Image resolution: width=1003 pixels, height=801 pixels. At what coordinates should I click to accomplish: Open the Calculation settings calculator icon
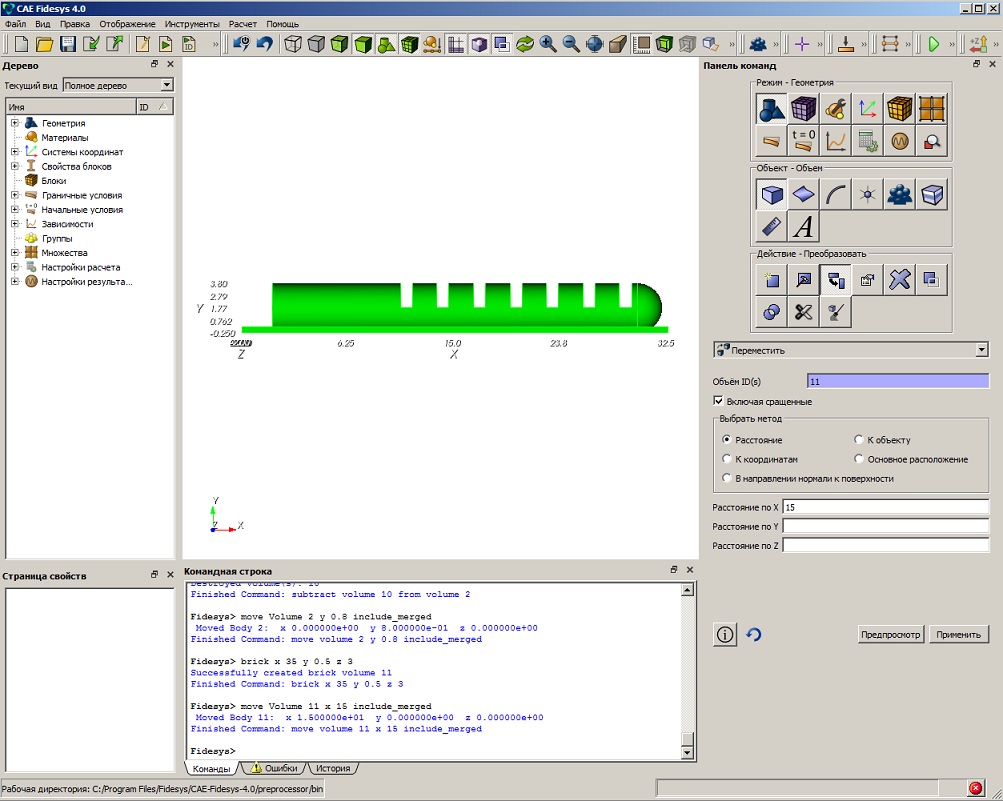coord(867,141)
